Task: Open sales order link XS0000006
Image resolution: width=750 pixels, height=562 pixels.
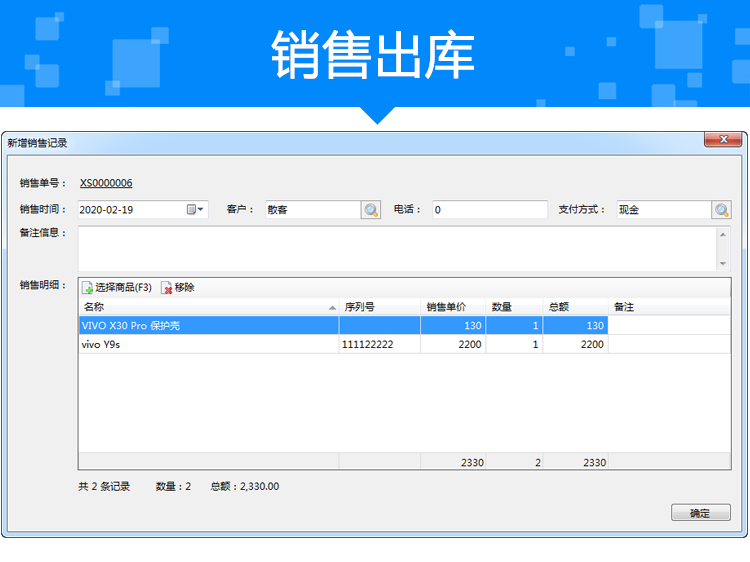Action: [x=106, y=183]
